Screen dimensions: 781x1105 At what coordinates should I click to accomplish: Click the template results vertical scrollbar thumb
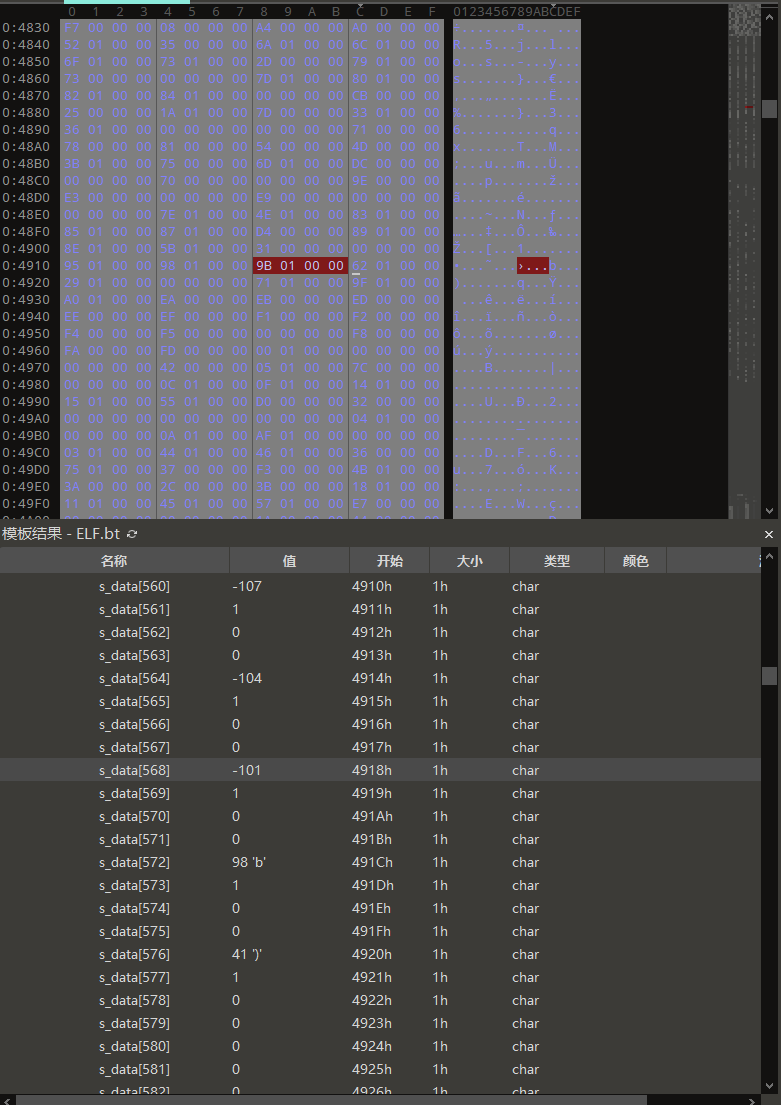(x=769, y=676)
